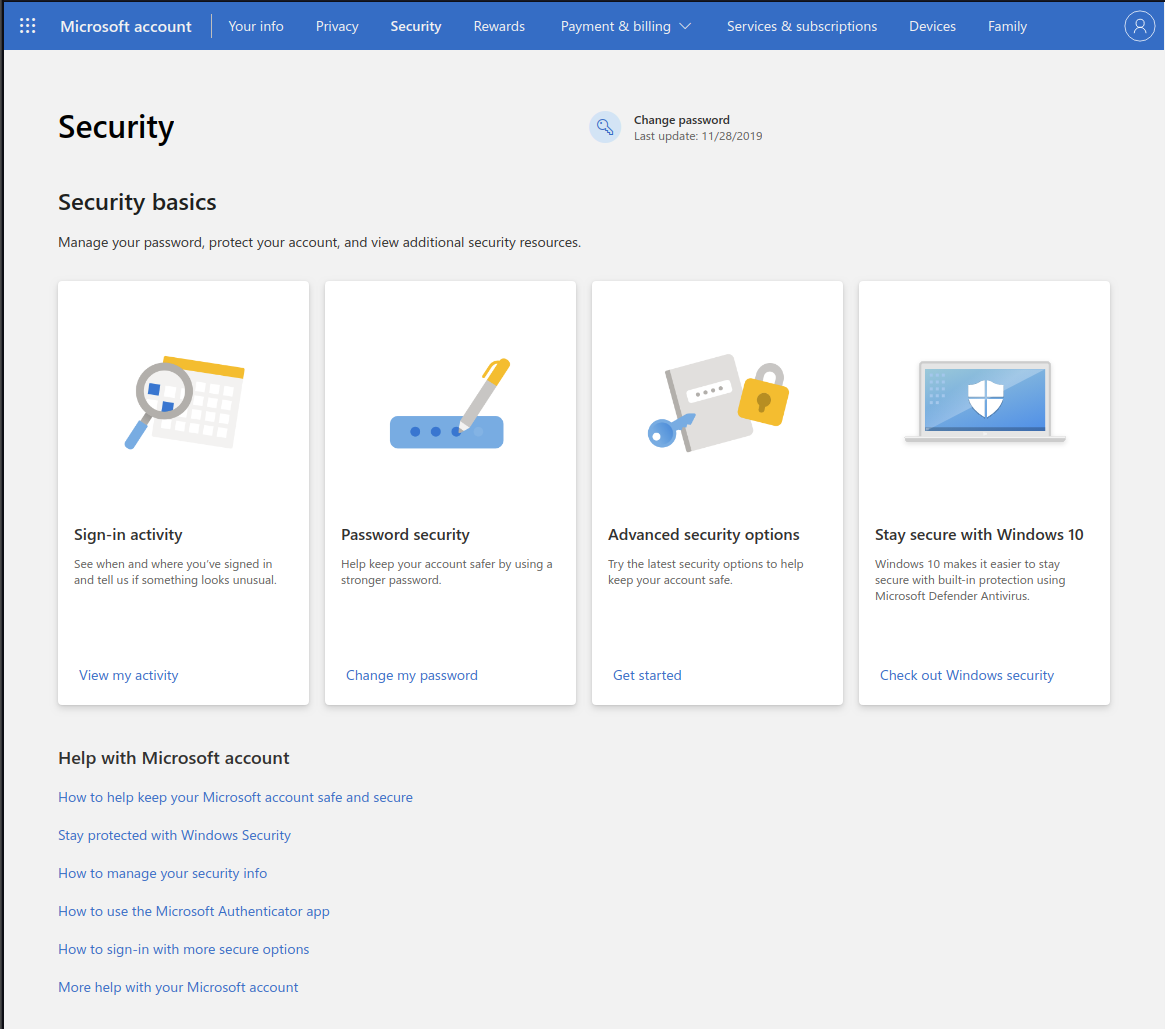Open How to sign-in with more secure options
Viewport: 1165px width, 1029px height.
click(184, 949)
